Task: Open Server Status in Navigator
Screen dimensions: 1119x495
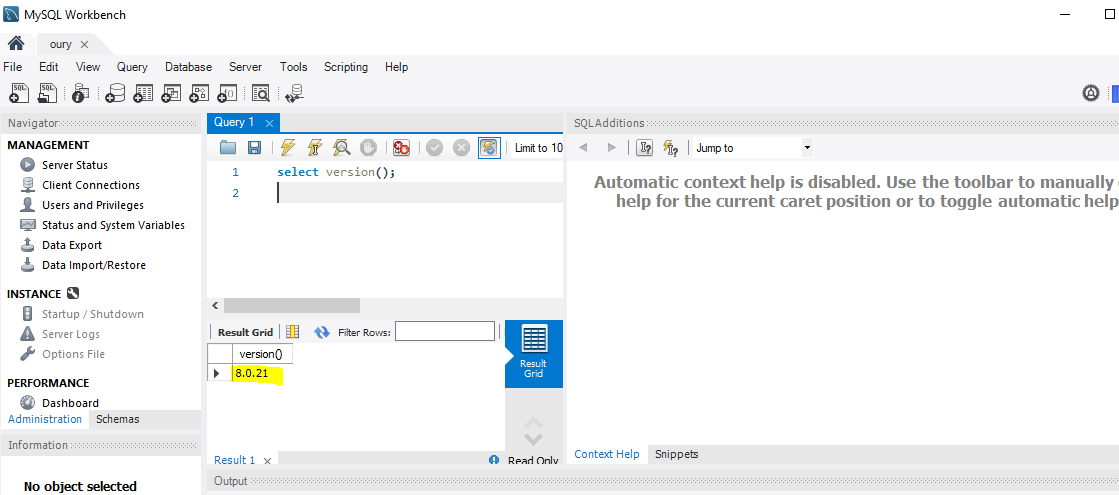Action: pyautogui.click(x=75, y=165)
